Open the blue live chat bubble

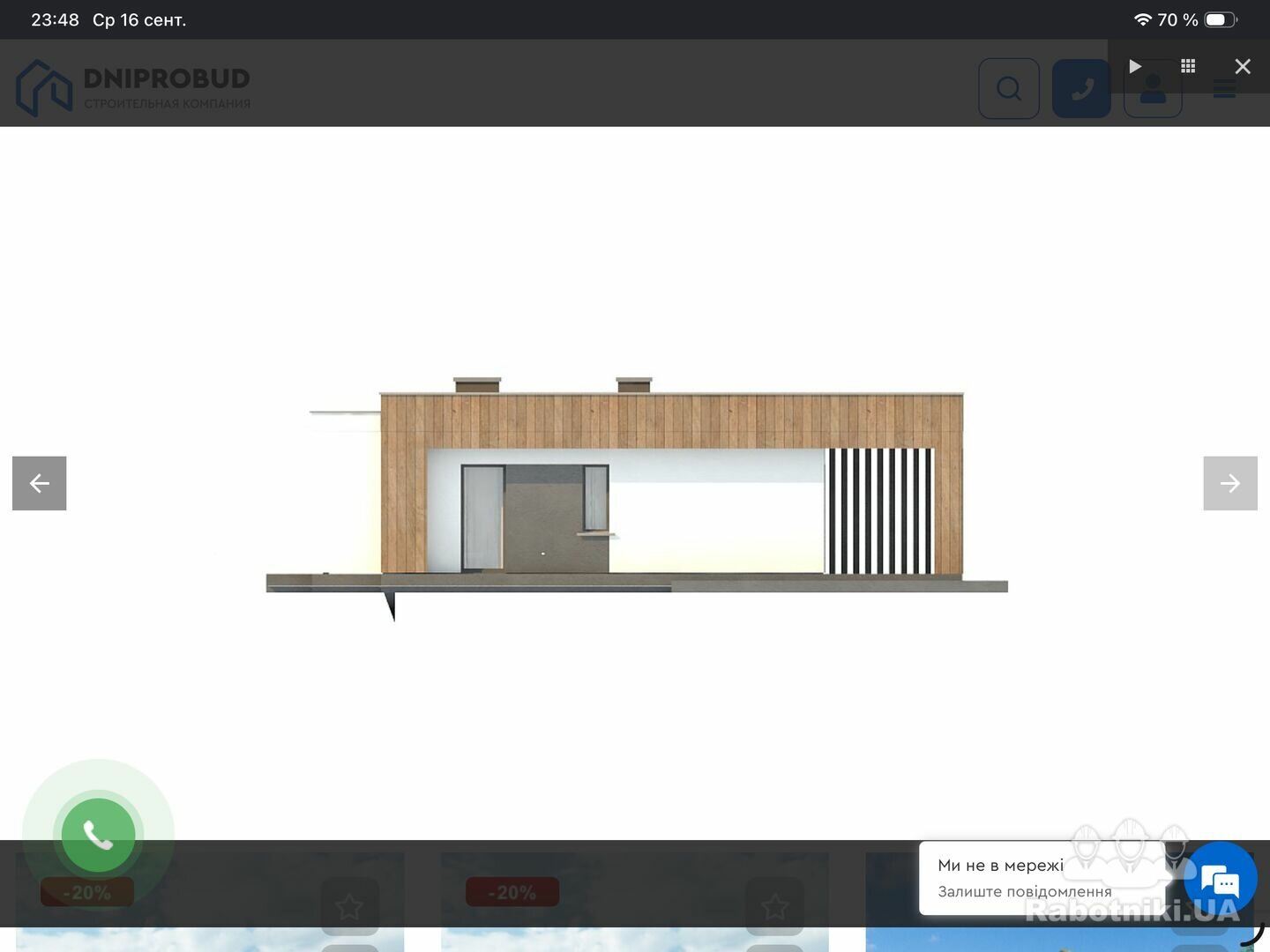1221,879
